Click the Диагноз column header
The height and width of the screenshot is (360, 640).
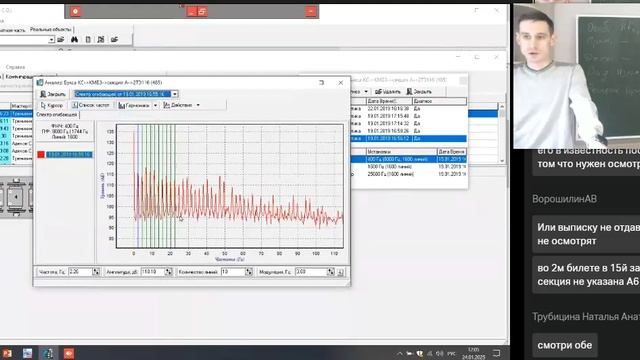coord(439,101)
